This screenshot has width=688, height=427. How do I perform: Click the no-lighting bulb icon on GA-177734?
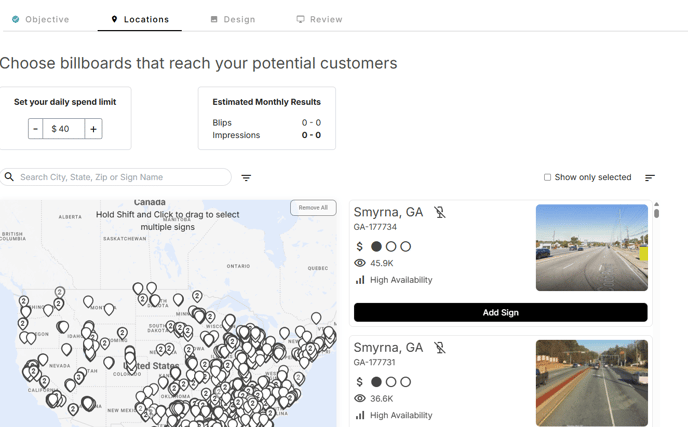coord(440,212)
